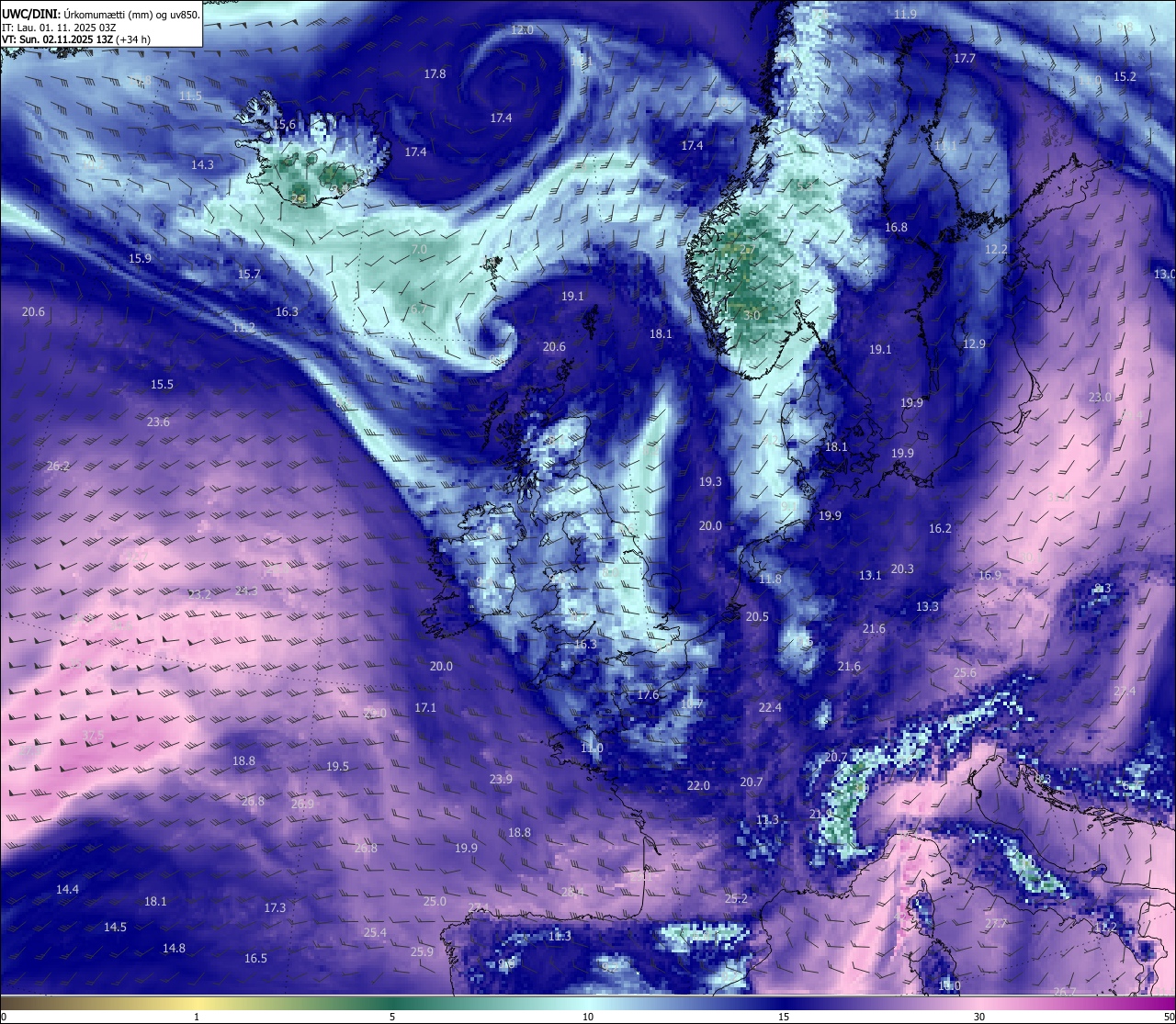Click the map value 12.9
The width and height of the screenshot is (1176, 1024).
coord(974,344)
